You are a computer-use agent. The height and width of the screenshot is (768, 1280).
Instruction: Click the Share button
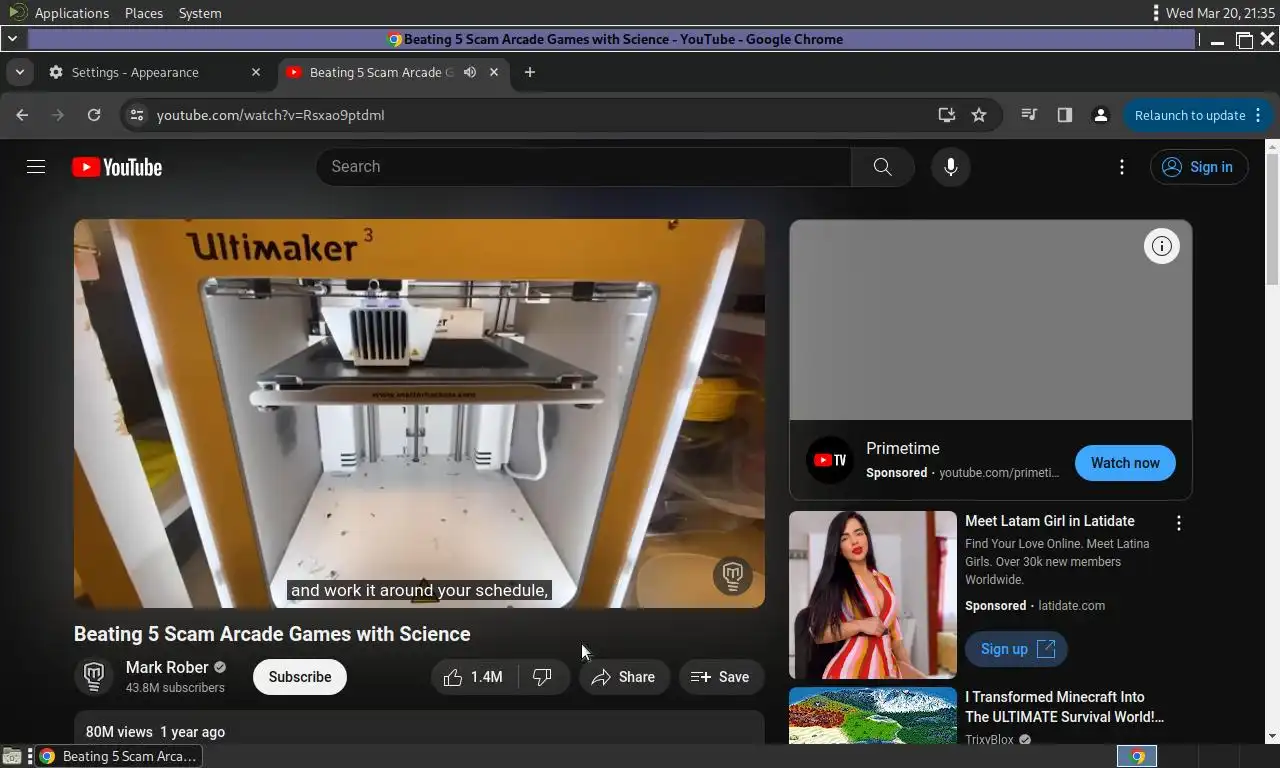pos(624,677)
